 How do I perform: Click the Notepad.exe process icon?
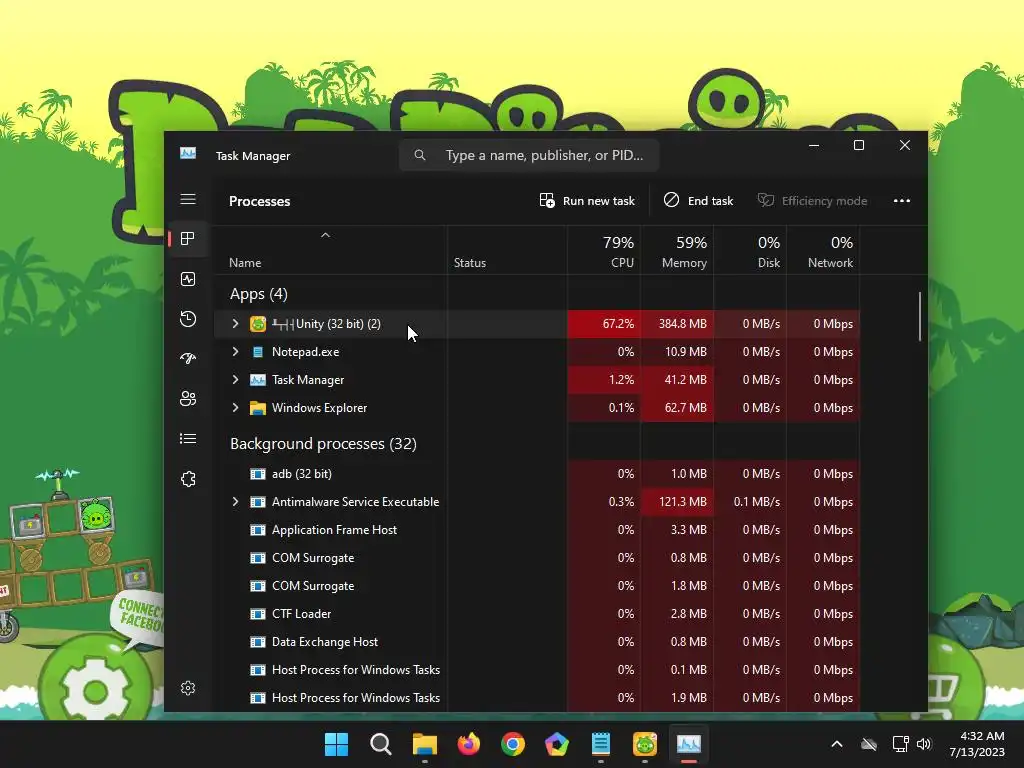click(258, 352)
